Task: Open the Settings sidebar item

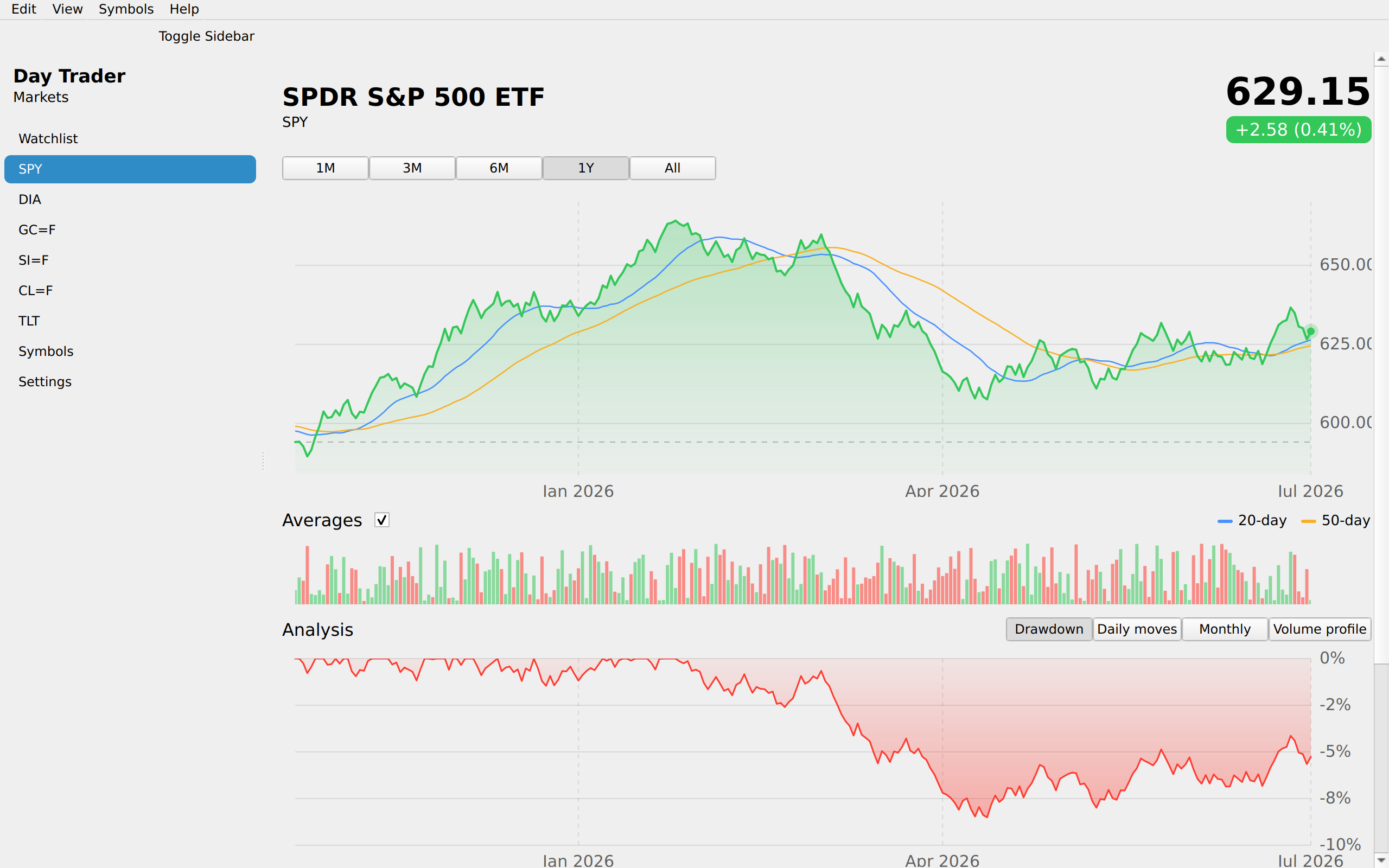Action: tap(130, 382)
